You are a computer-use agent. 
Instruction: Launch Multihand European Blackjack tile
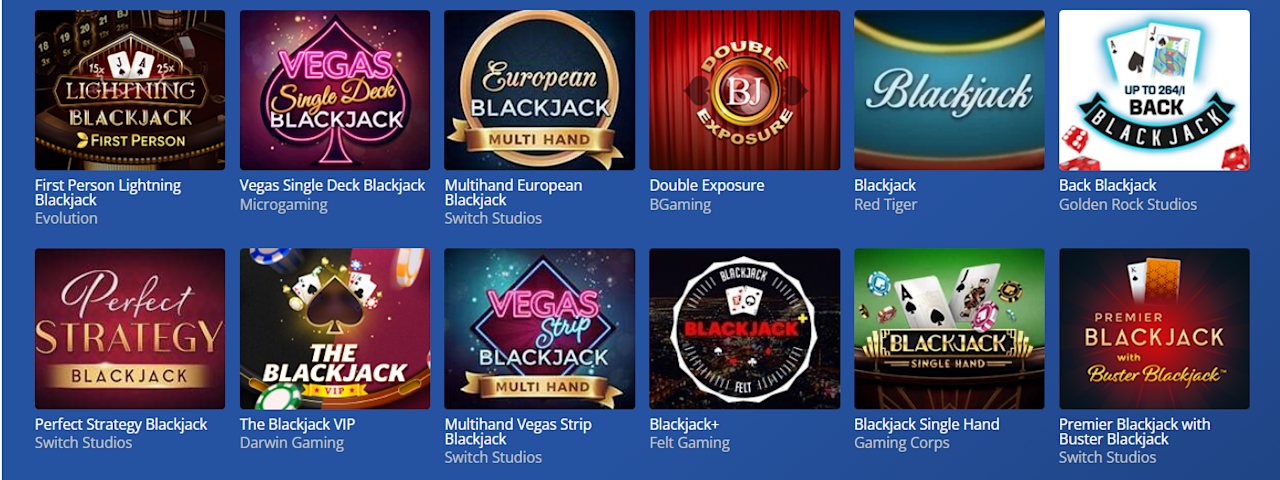click(540, 90)
